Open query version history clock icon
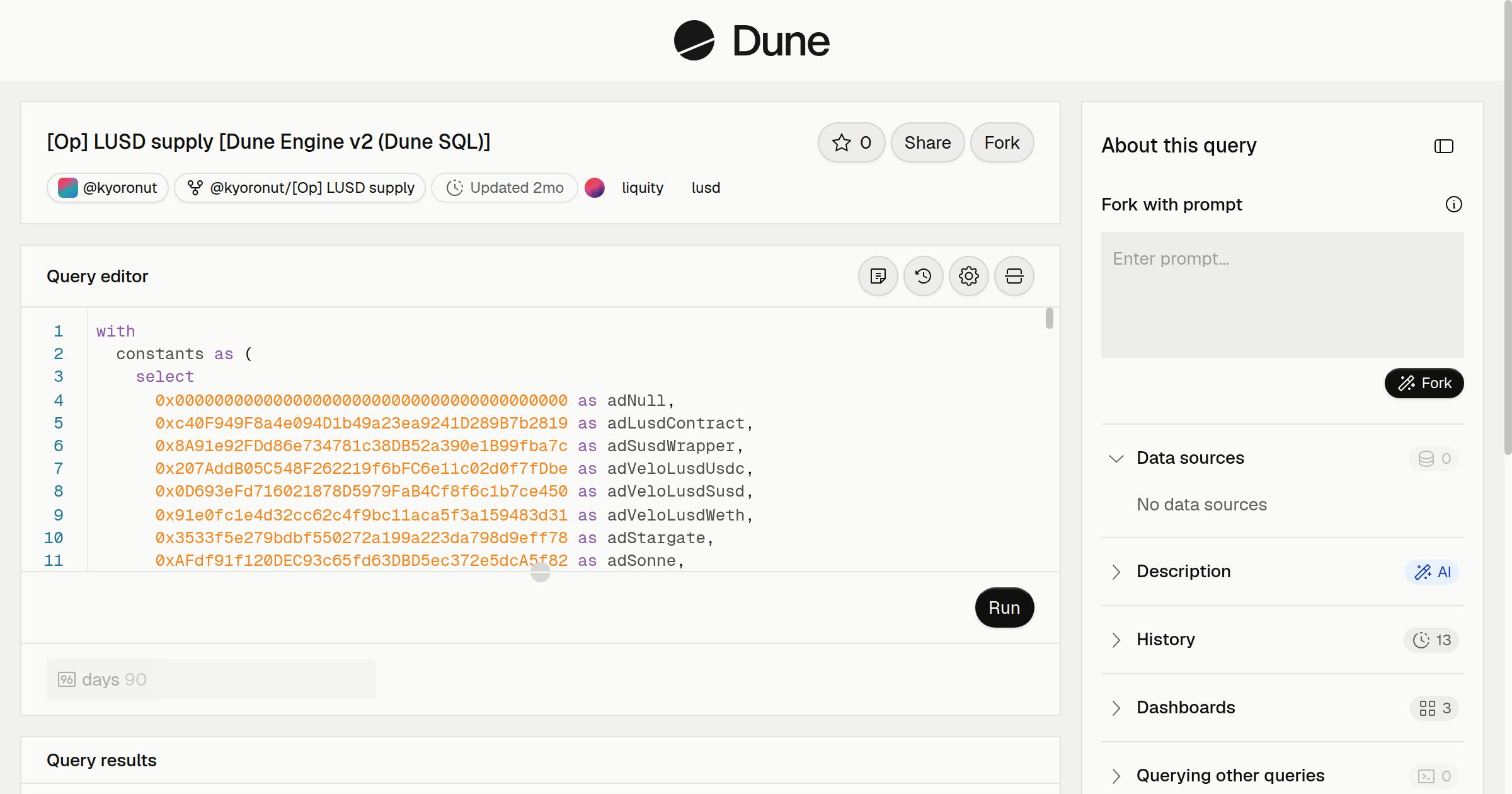 click(923, 276)
